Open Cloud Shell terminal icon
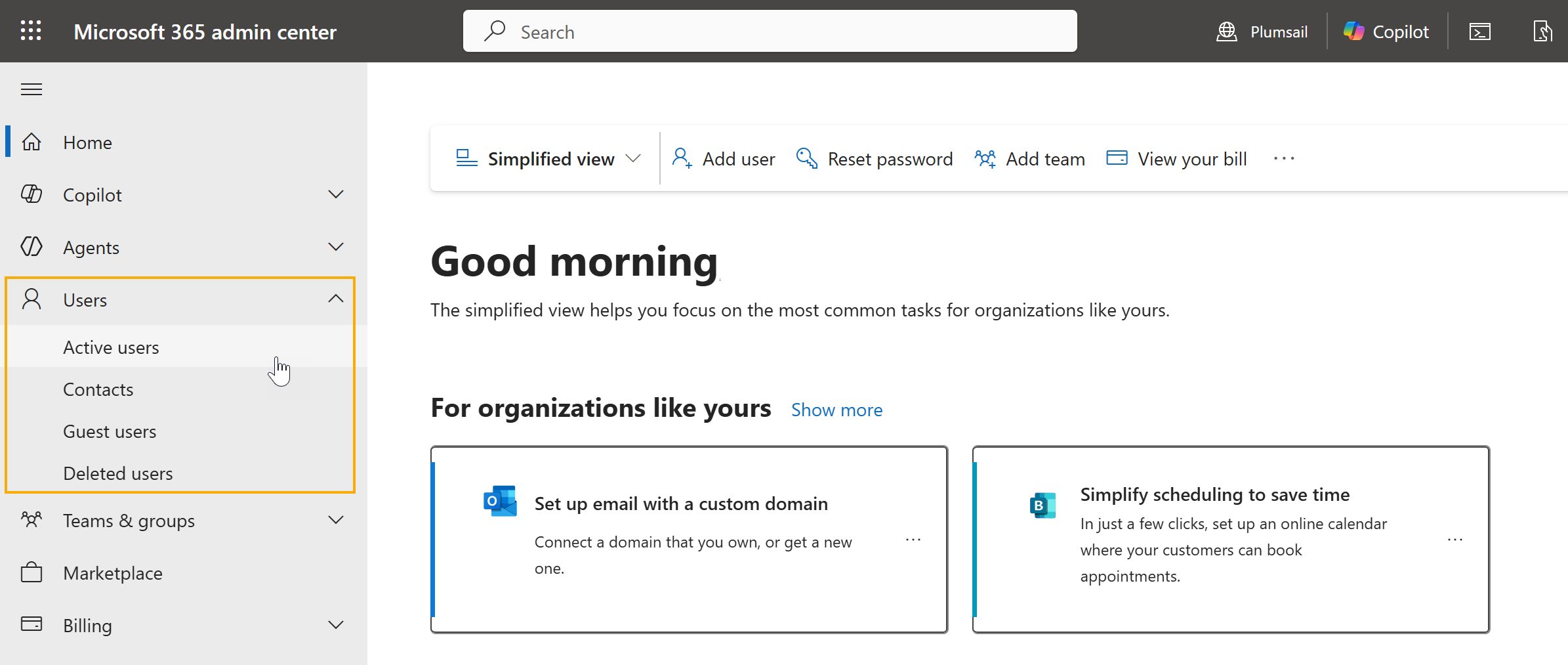The image size is (1568, 665). click(x=1480, y=32)
